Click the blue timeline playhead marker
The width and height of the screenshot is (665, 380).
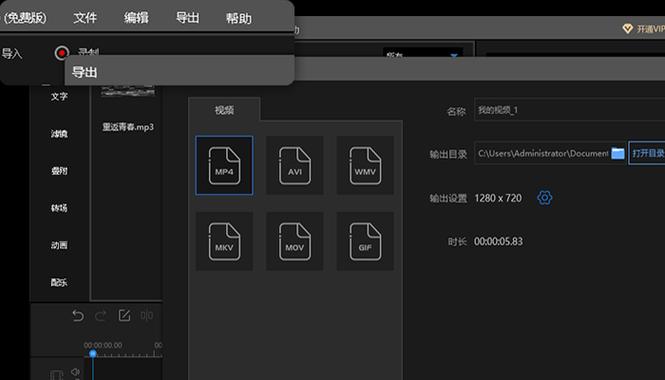tap(93, 354)
